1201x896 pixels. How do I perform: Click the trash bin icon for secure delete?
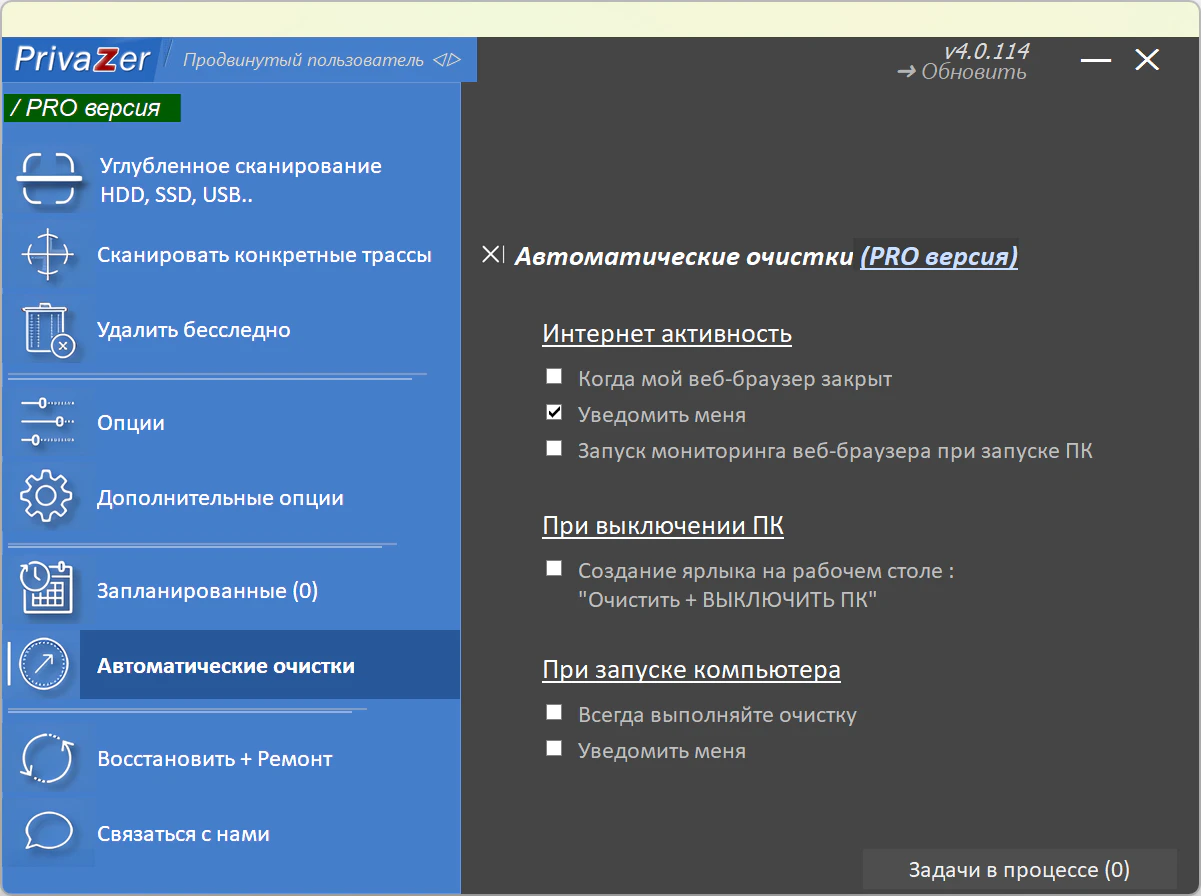tap(47, 330)
